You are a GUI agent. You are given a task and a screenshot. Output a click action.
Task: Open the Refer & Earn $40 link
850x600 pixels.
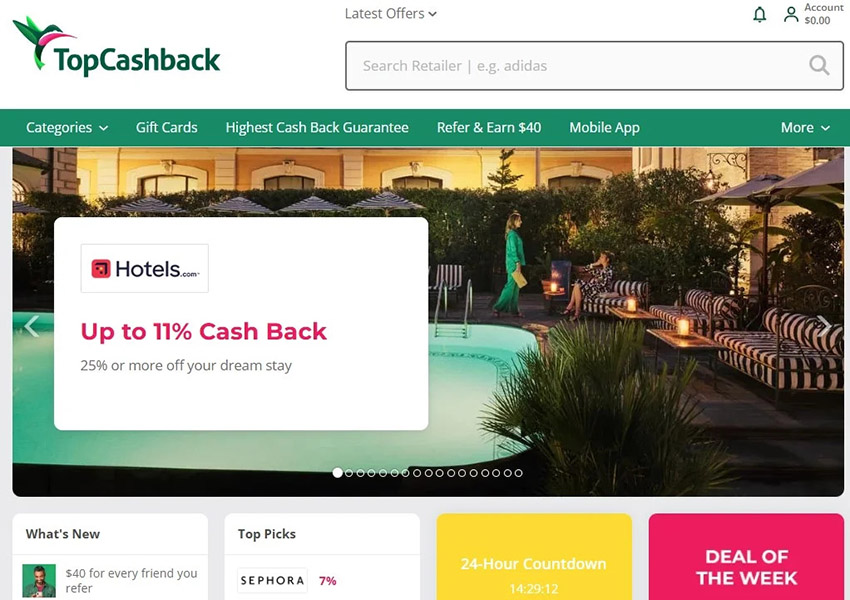(489, 127)
